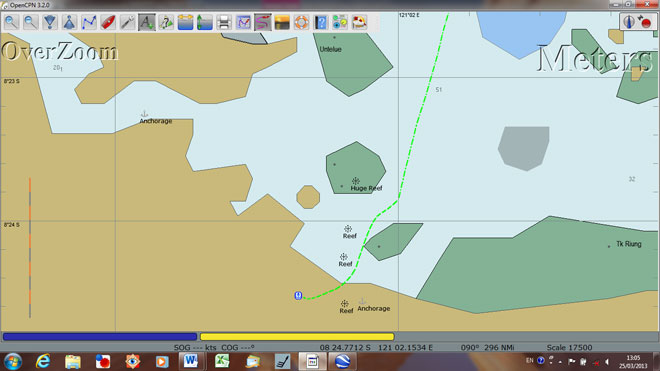Open the wrench Options toolbox
Image resolution: width=660 pixels, height=371 pixels.
click(x=127, y=22)
